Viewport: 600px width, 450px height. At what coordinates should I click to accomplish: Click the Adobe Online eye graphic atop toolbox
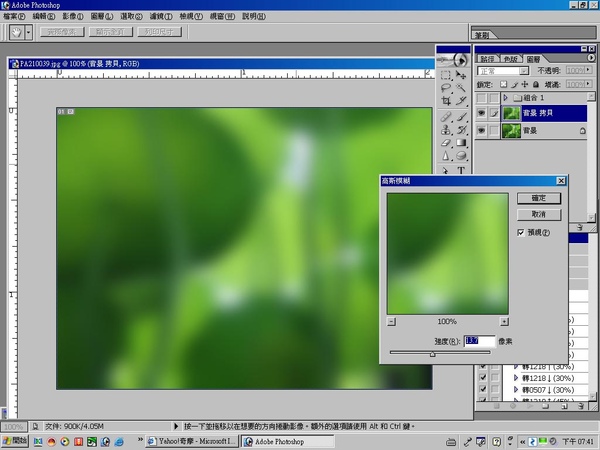point(453,60)
